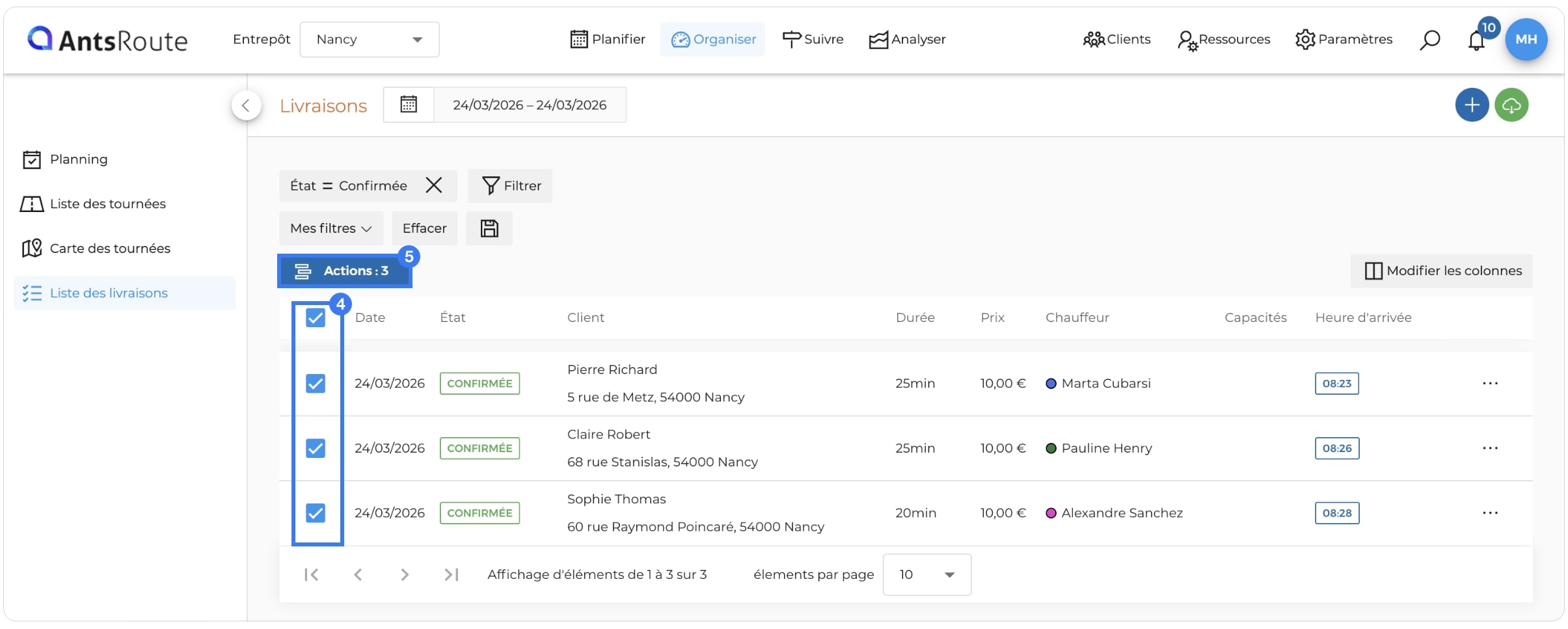This screenshot has height=629, width=1568.
Task: Click the Capacités column header
Action: (x=1255, y=318)
